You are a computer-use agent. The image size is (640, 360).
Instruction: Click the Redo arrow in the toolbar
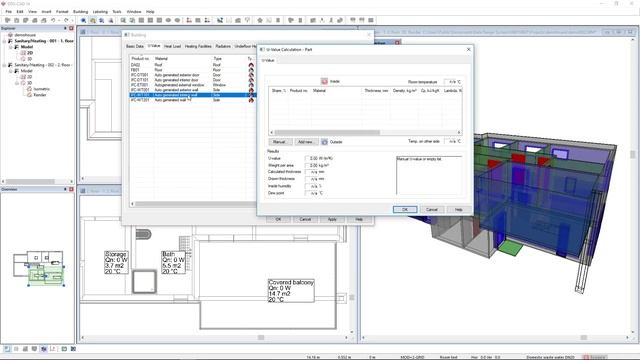(x=66, y=20)
